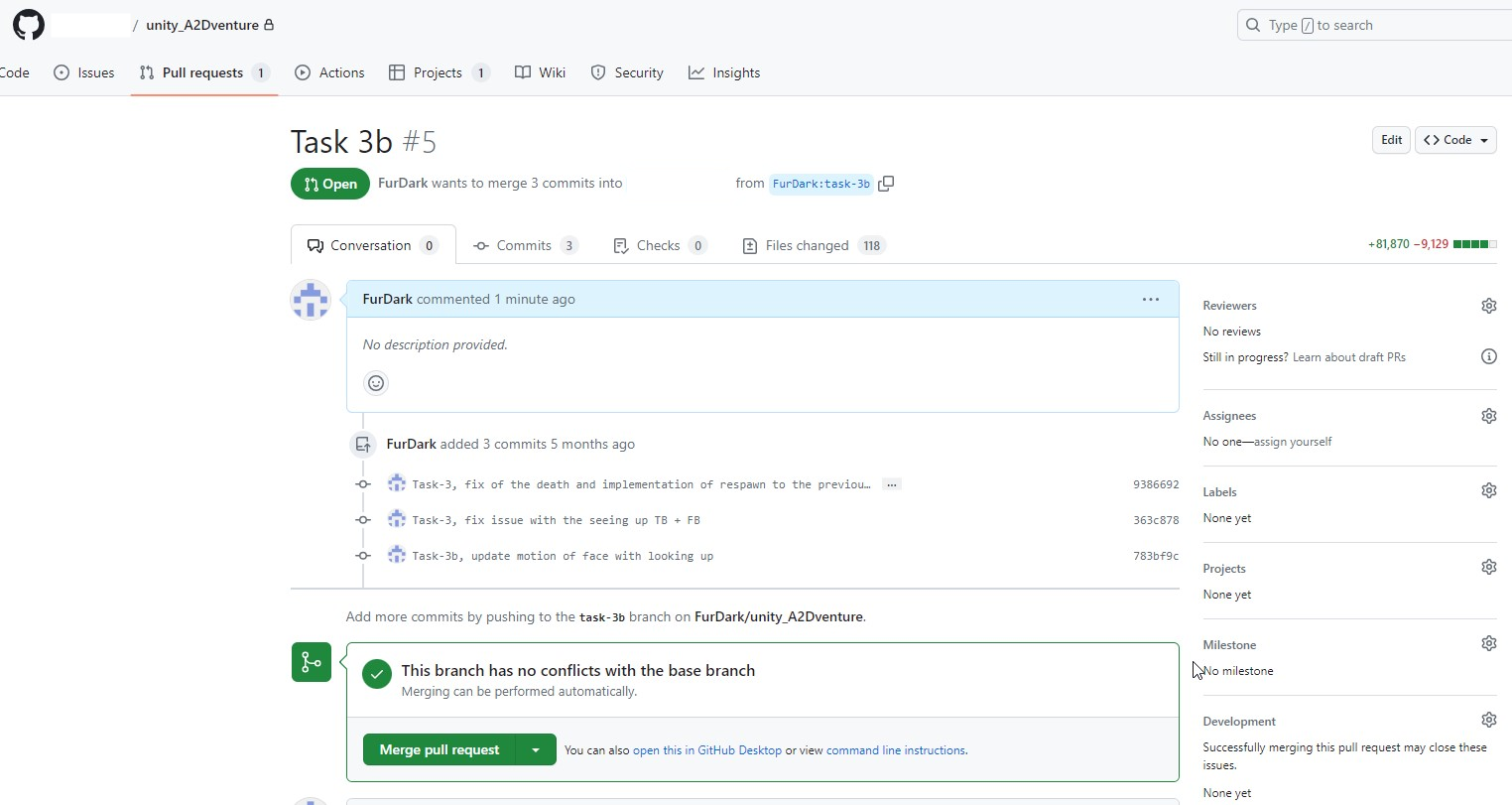Open the Projects settings gear

[x=1488, y=567]
